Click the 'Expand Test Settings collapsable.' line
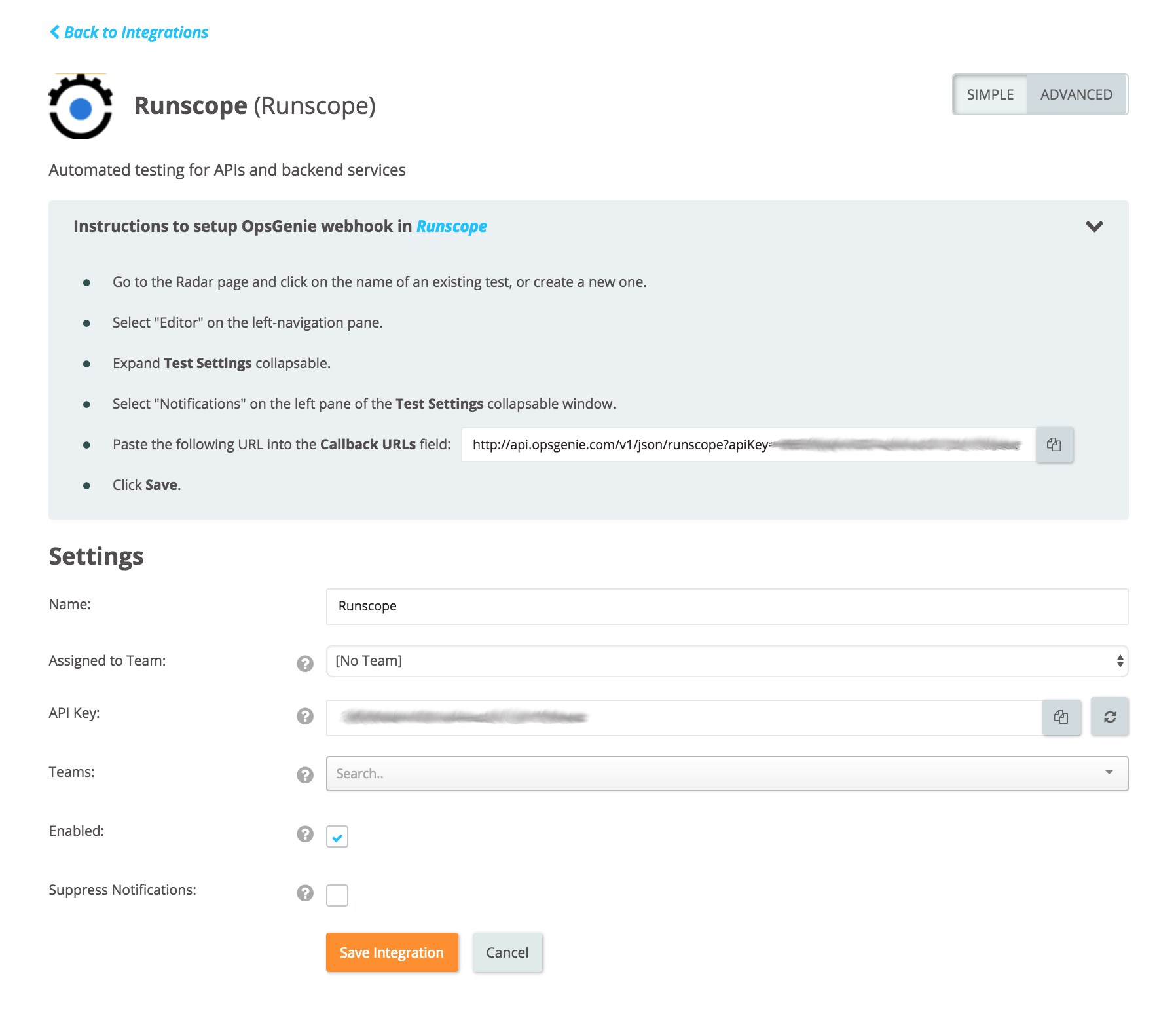This screenshot has height=1014, width=1176. 221,364
